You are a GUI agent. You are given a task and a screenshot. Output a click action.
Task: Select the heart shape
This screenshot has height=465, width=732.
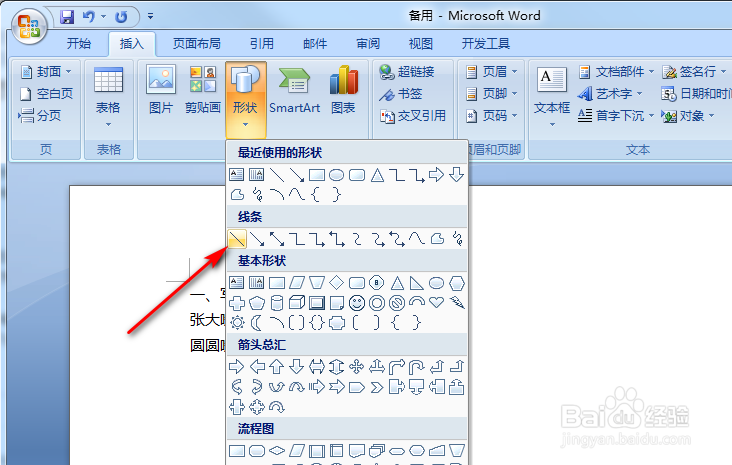436,303
